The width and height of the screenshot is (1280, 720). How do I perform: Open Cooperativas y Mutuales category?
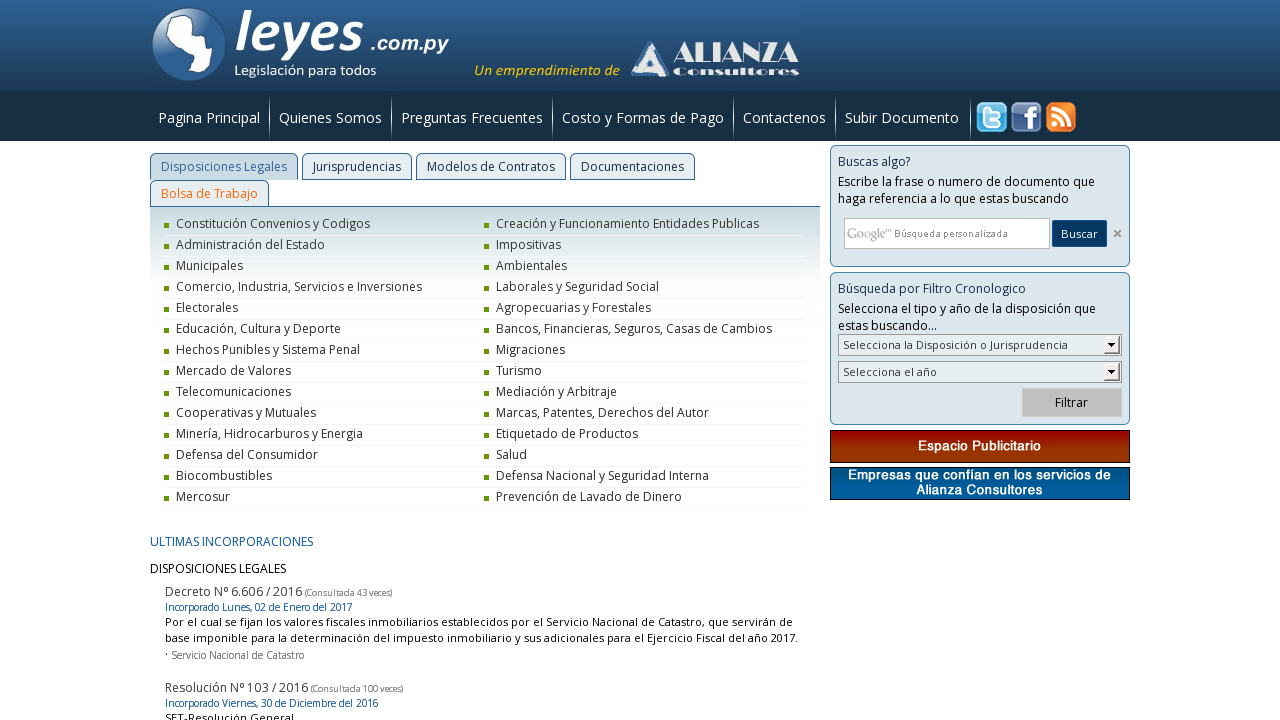(x=246, y=413)
